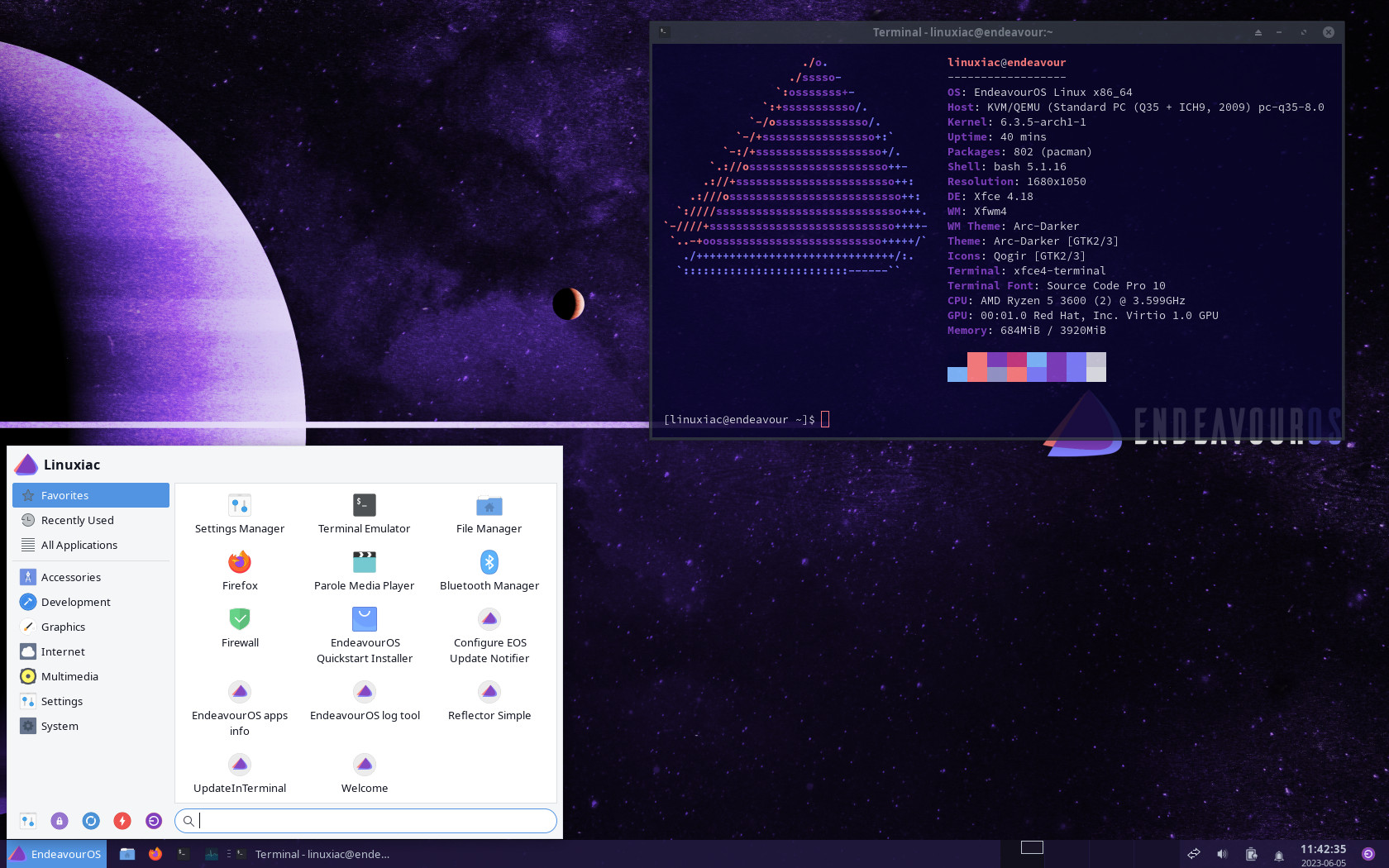The width and height of the screenshot is (1389, 868).
Task: Launch the Firewall application
Action: pyautogui.click(x=240, y=628)
